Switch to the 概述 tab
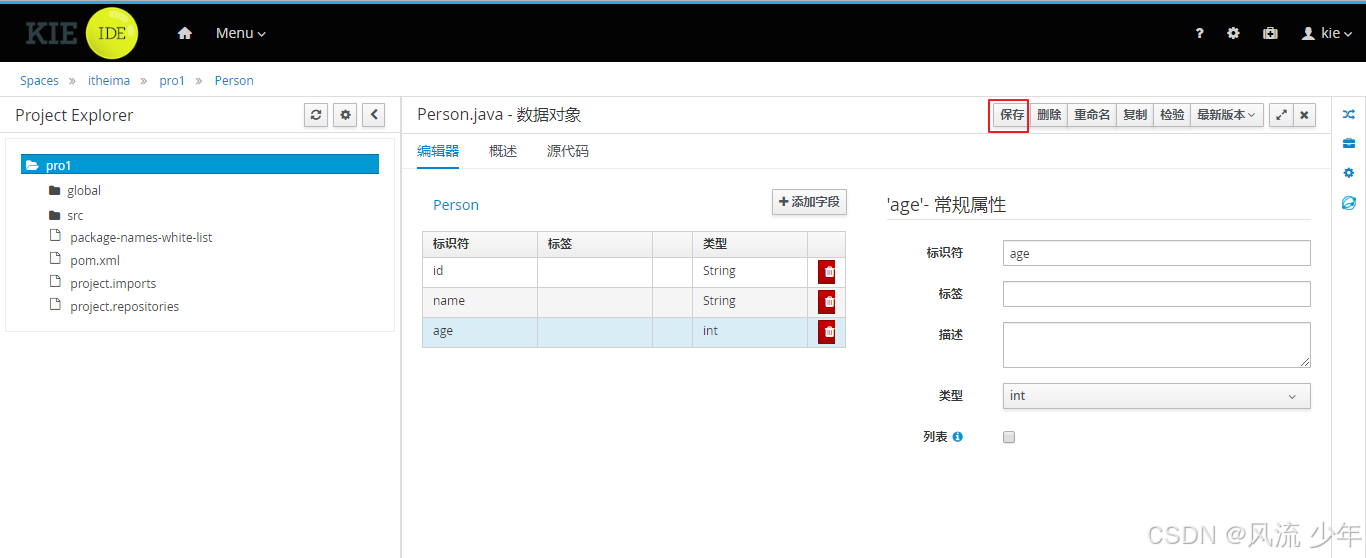This screenshot has height=558, width=1366. [503, 152]
